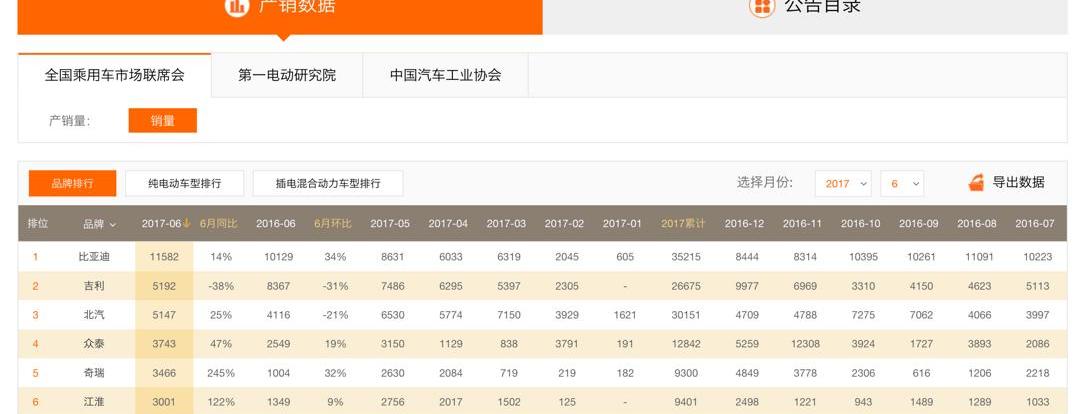Click the 2017-03 column header

[506, 224]
